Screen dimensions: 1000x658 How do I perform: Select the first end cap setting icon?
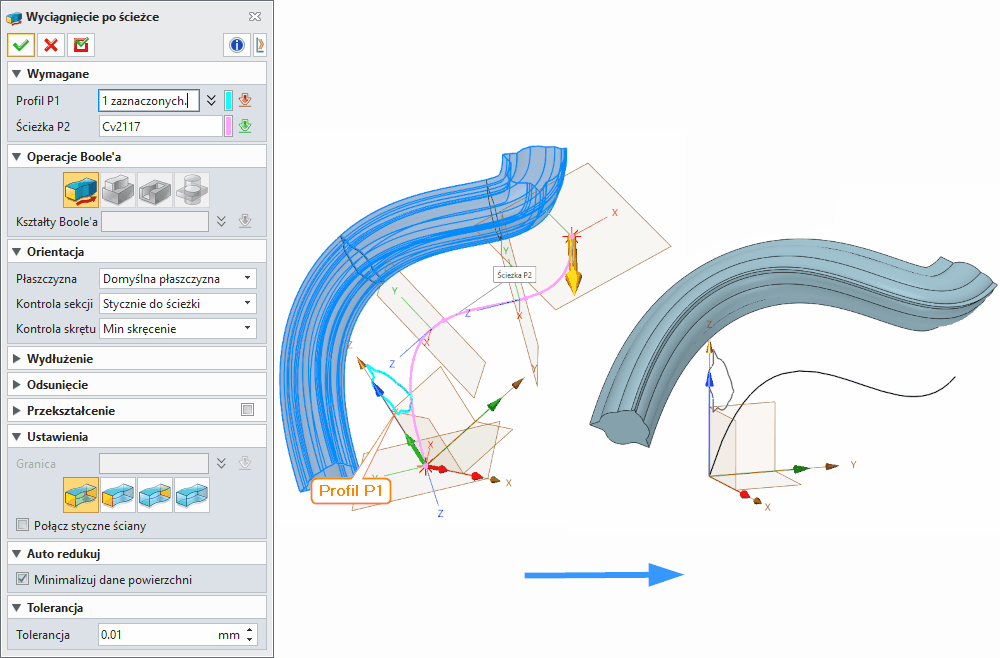[x=80, y=495]
